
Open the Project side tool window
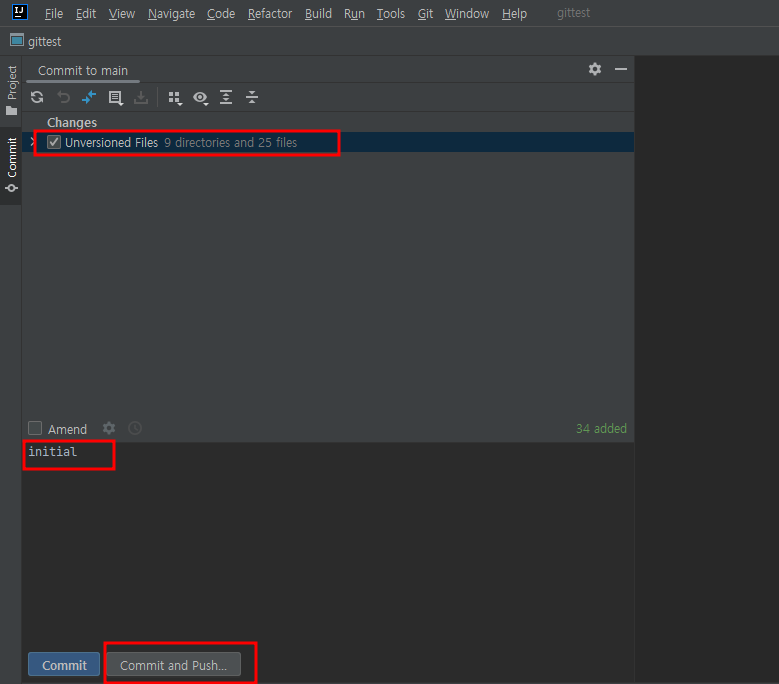[11, 90]
